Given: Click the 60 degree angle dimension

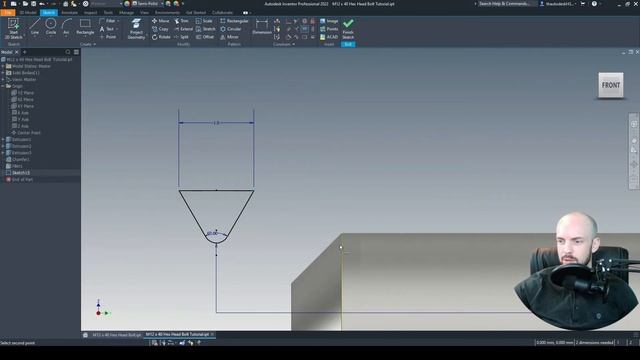Looking at the screenshot, I should click(212, 233).
